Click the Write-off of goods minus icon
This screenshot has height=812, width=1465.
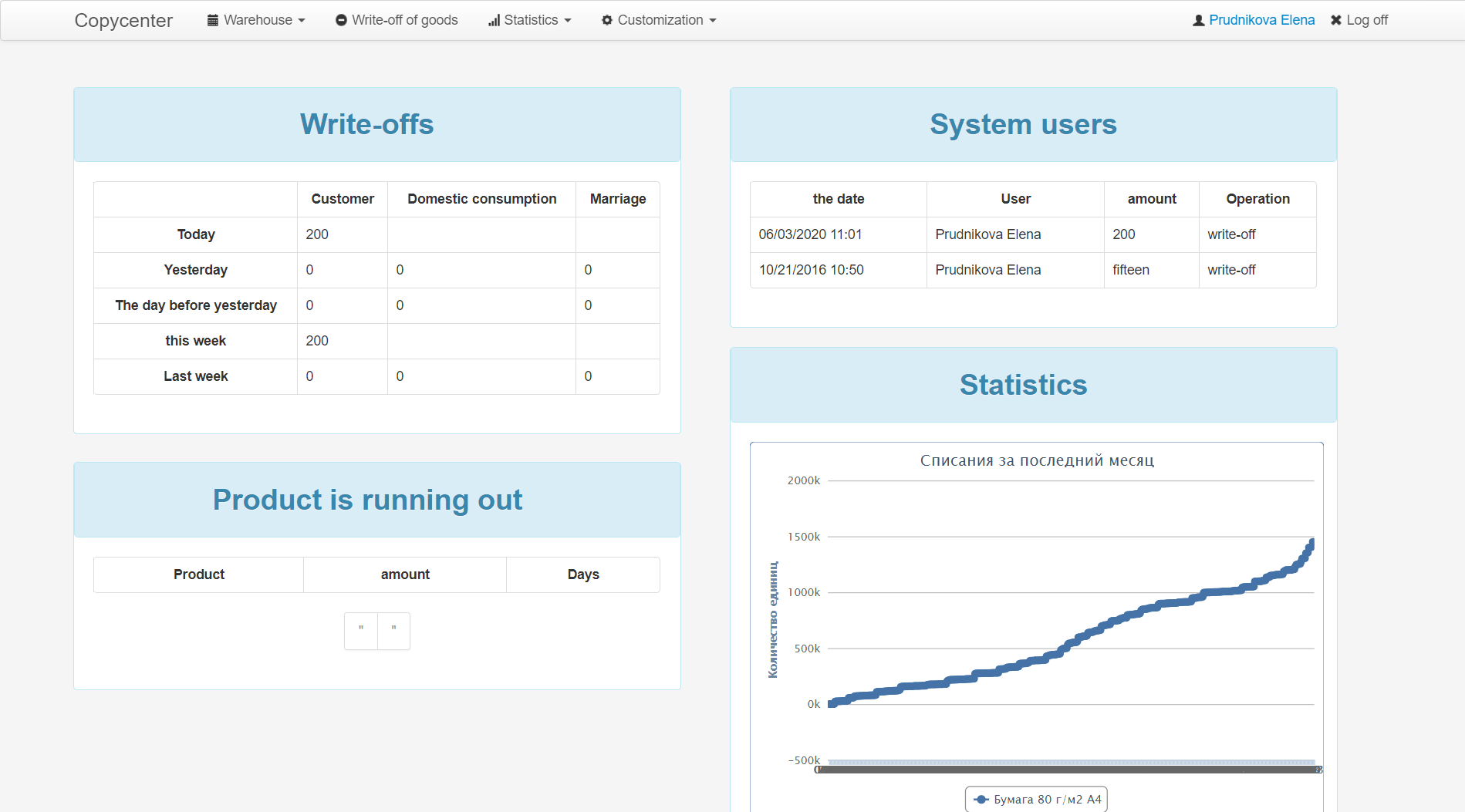point(341,20)
